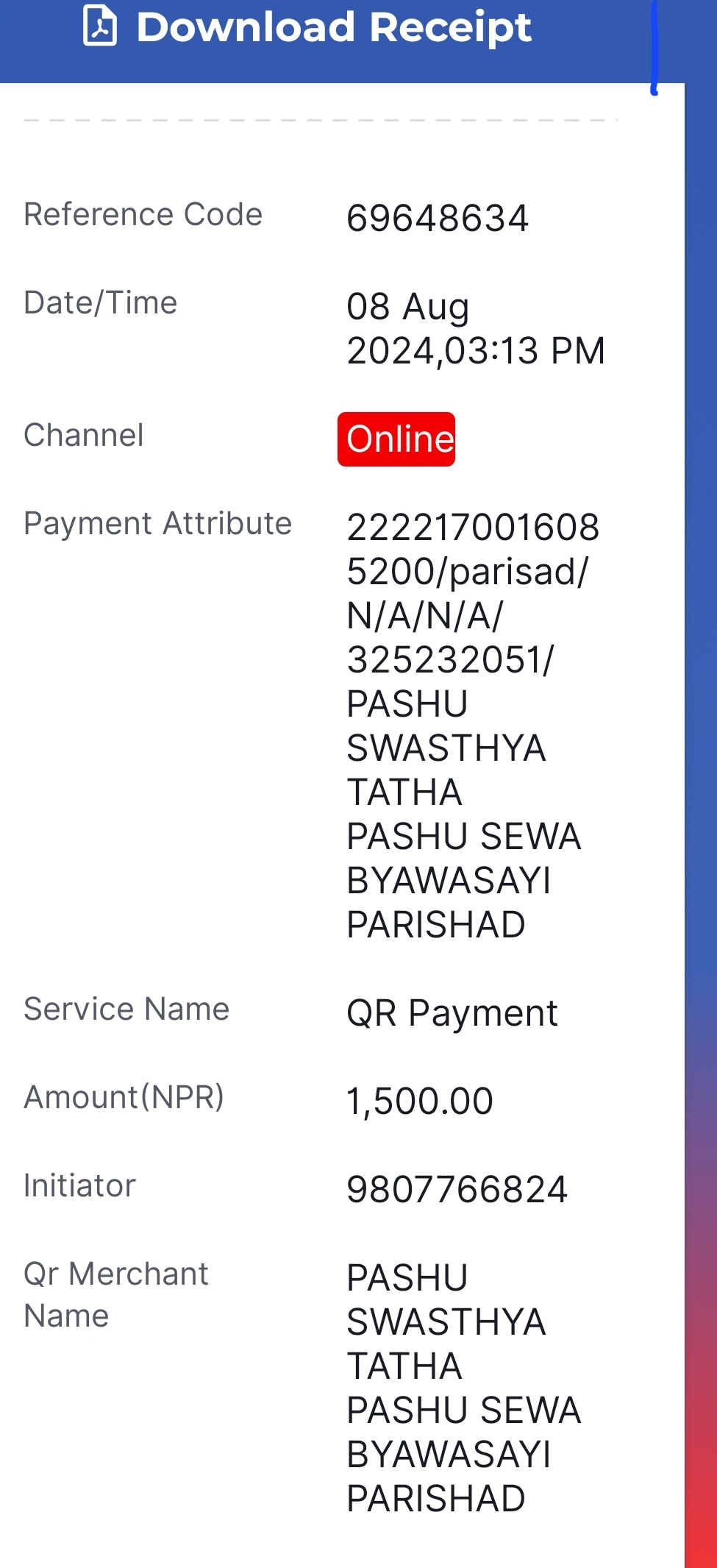Click the Date/Time label

click(x=101, y=302)
